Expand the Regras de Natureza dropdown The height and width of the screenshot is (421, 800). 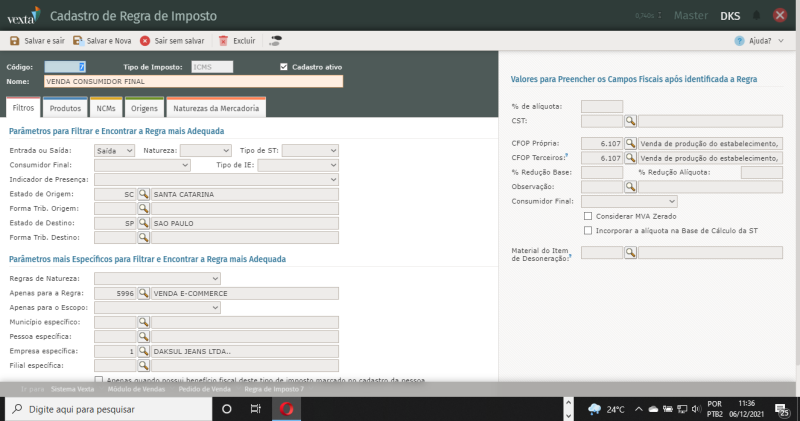coord(157,278)
